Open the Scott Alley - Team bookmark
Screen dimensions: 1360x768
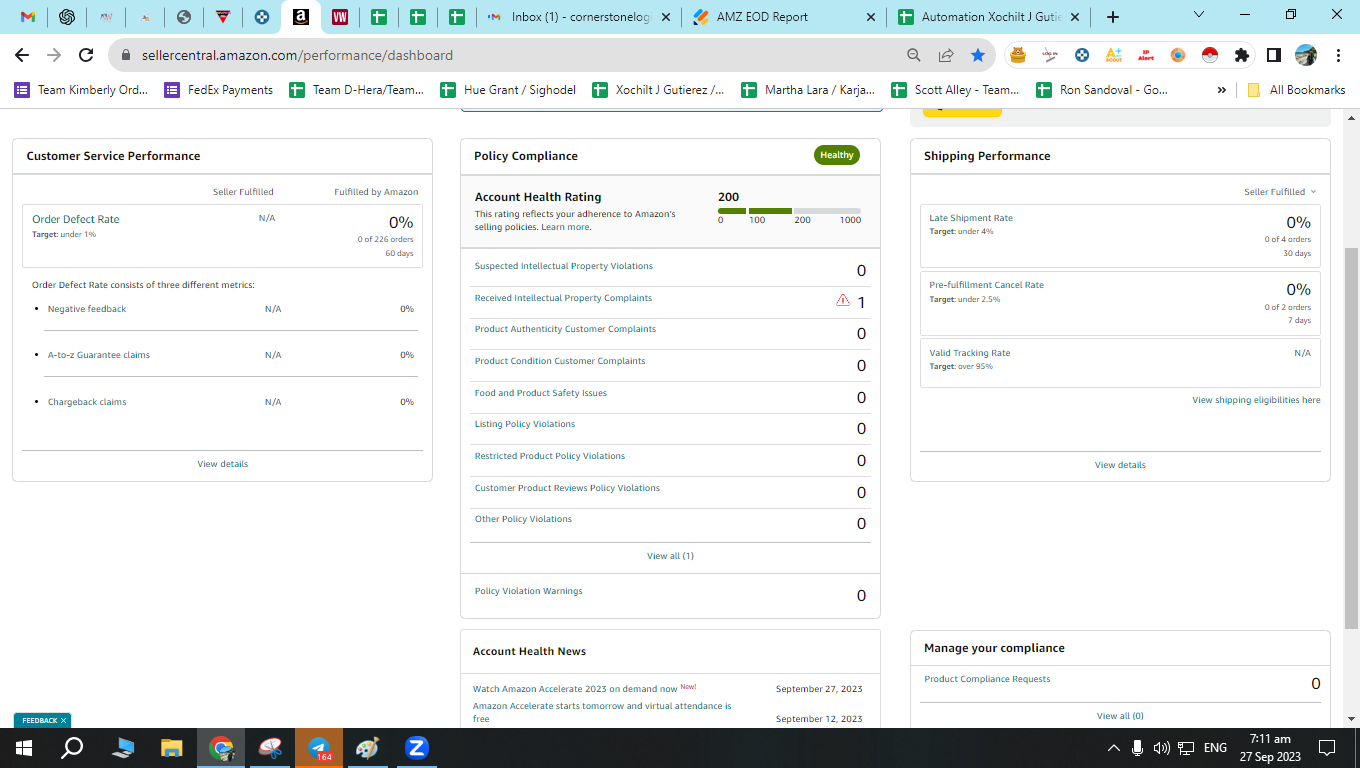pos(956,90)
